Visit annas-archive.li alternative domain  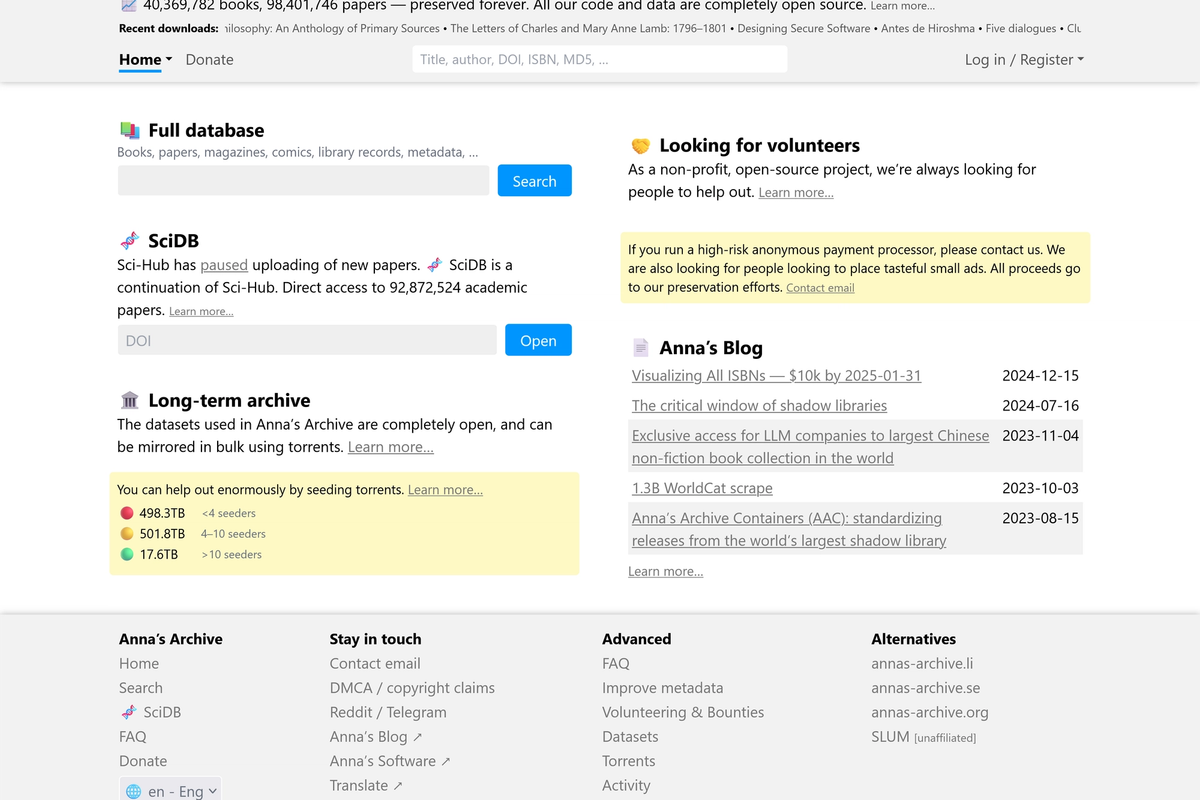(922, 663)
